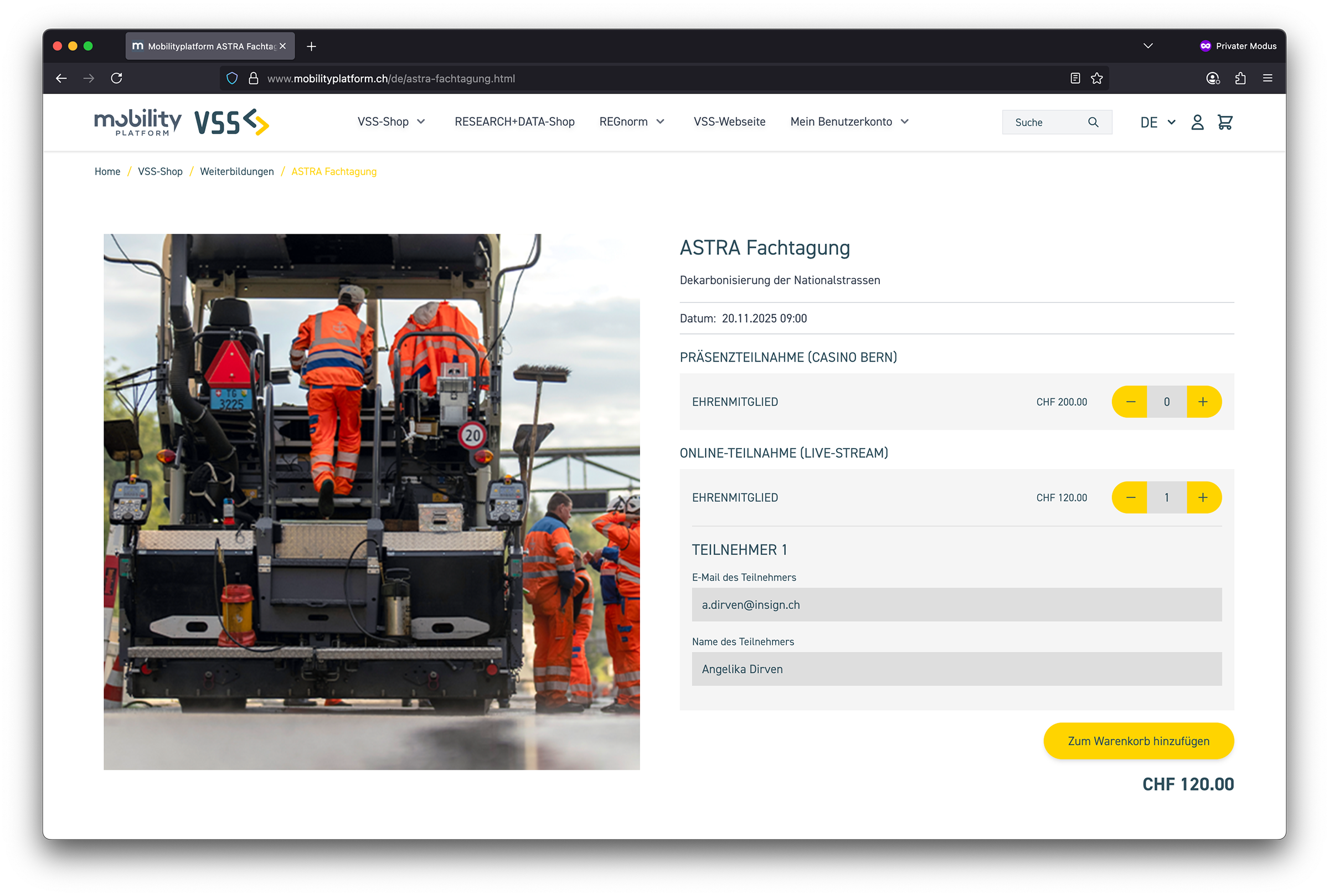
Task: Go to VSS-Shop breadcrumb
Action: [x=160, y=172]
